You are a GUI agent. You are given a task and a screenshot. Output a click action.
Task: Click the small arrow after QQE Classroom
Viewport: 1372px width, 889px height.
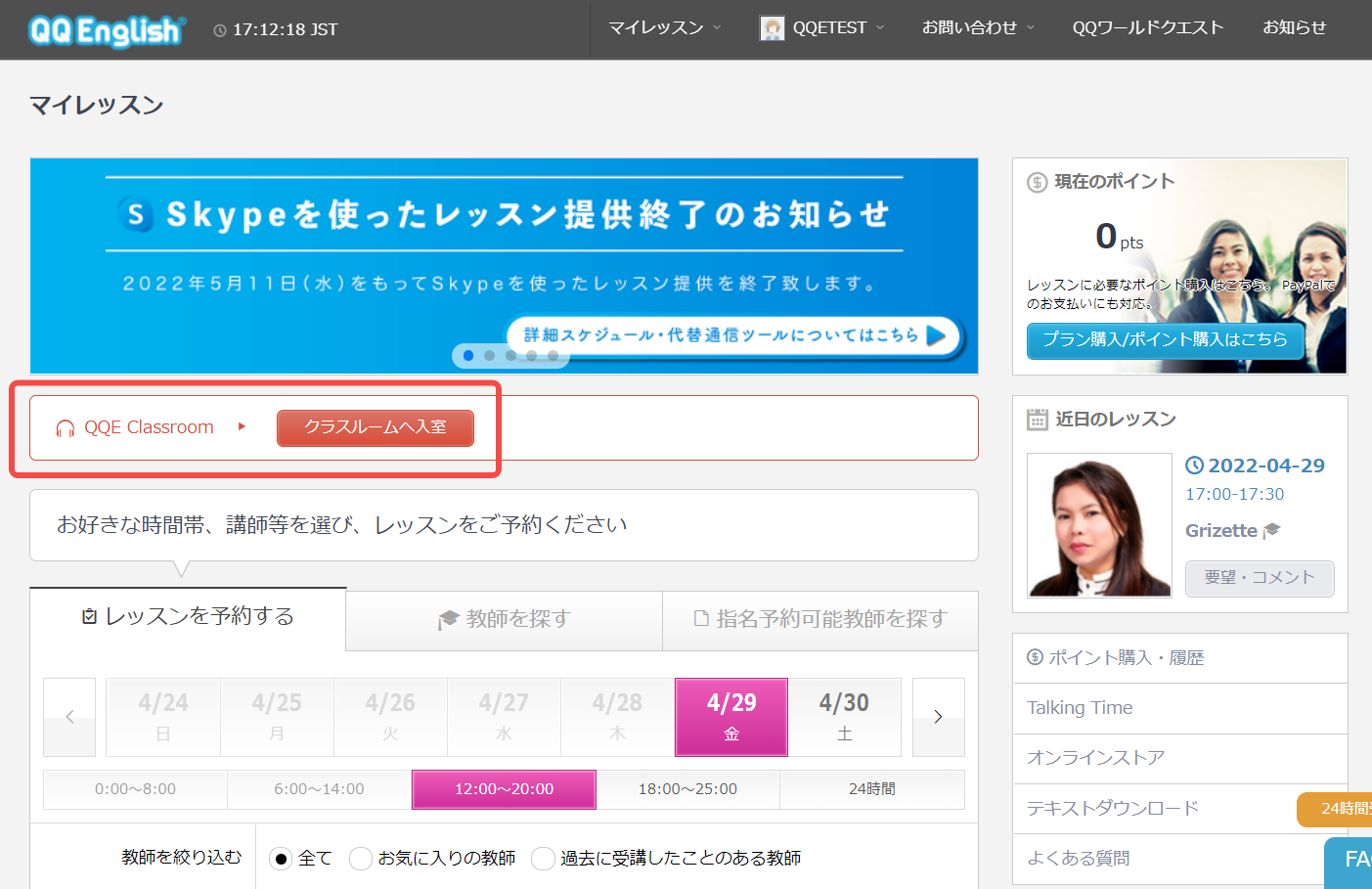click(x=242, y=426)
